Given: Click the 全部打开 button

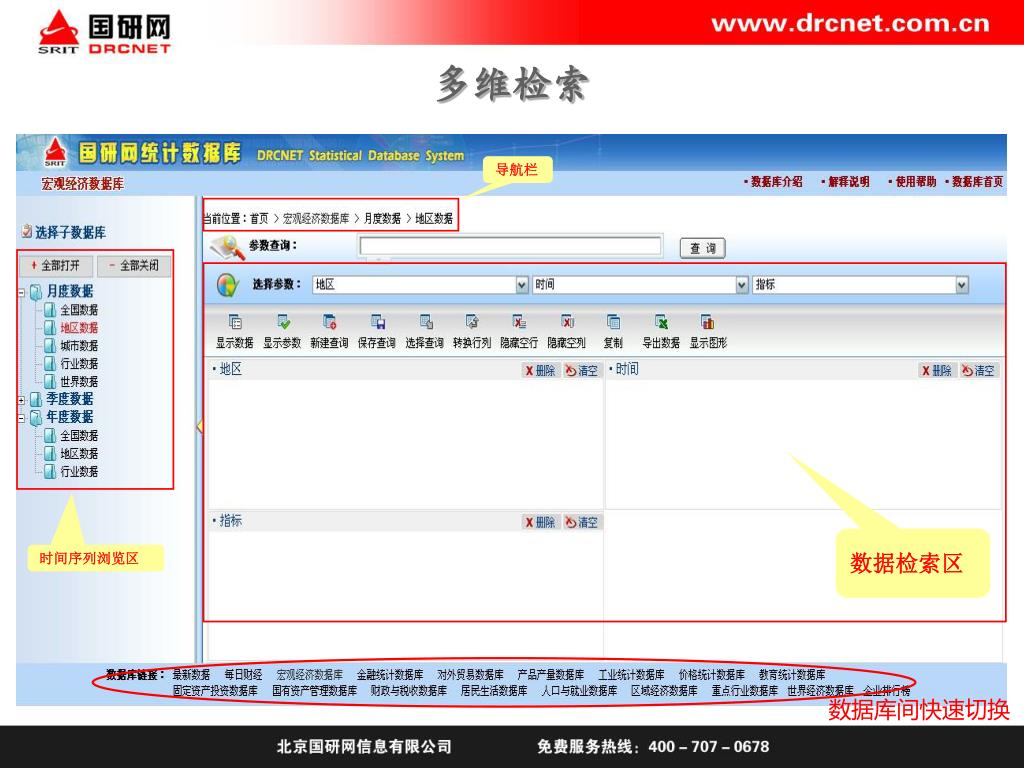Looking at the screenshot, I should (x=56, y=266).
